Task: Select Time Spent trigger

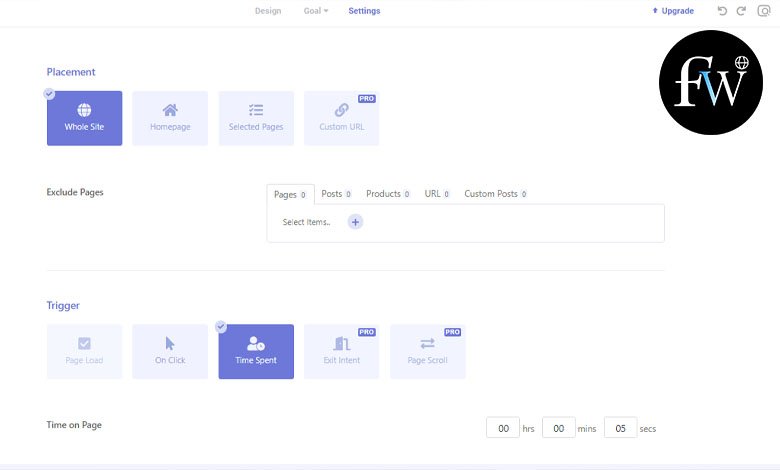Action: click(256, 352)
